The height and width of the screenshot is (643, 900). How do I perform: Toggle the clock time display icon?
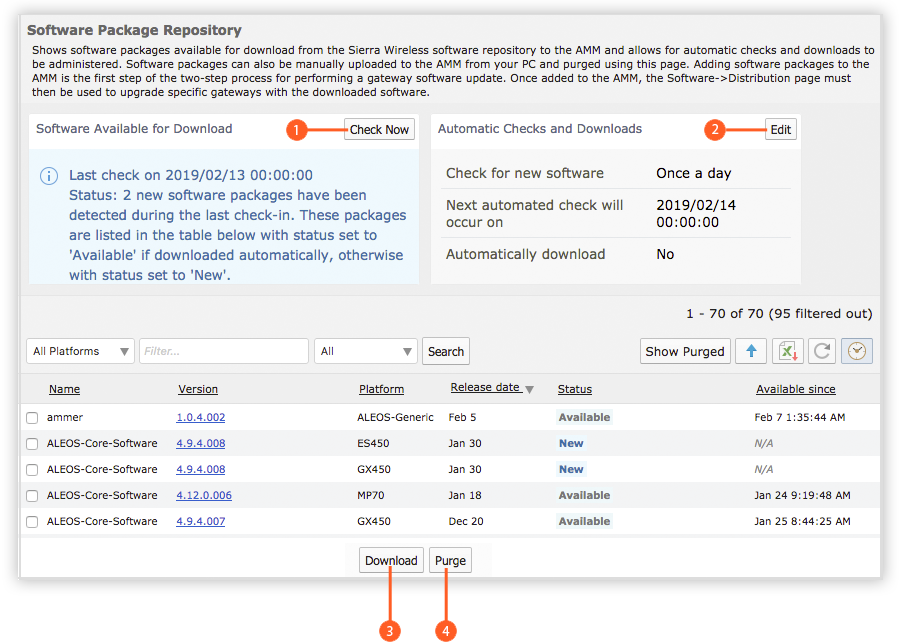point(857,351)
